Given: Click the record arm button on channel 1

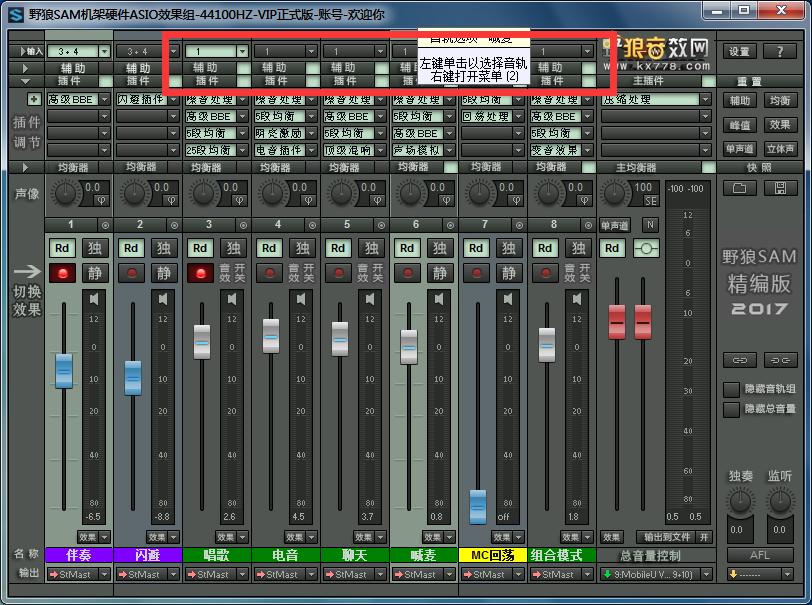Looking at the screenshot, I should [63, 273].
